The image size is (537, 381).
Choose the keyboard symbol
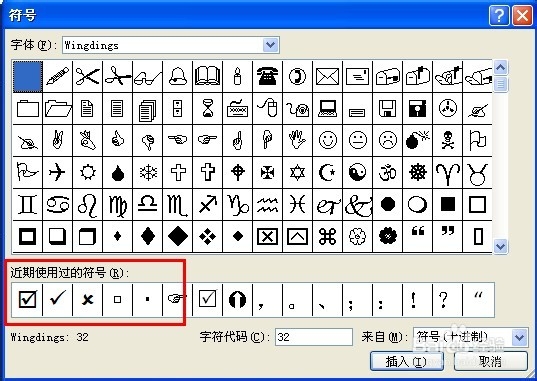click(238, 109)
